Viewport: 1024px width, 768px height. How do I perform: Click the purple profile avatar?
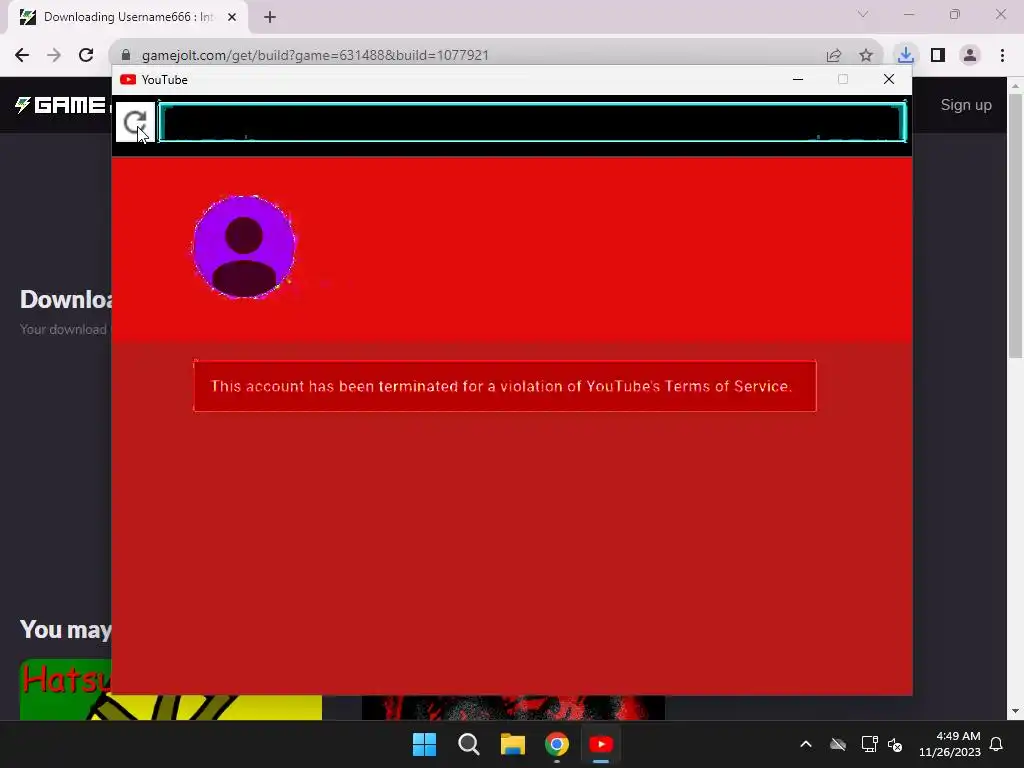244,247
